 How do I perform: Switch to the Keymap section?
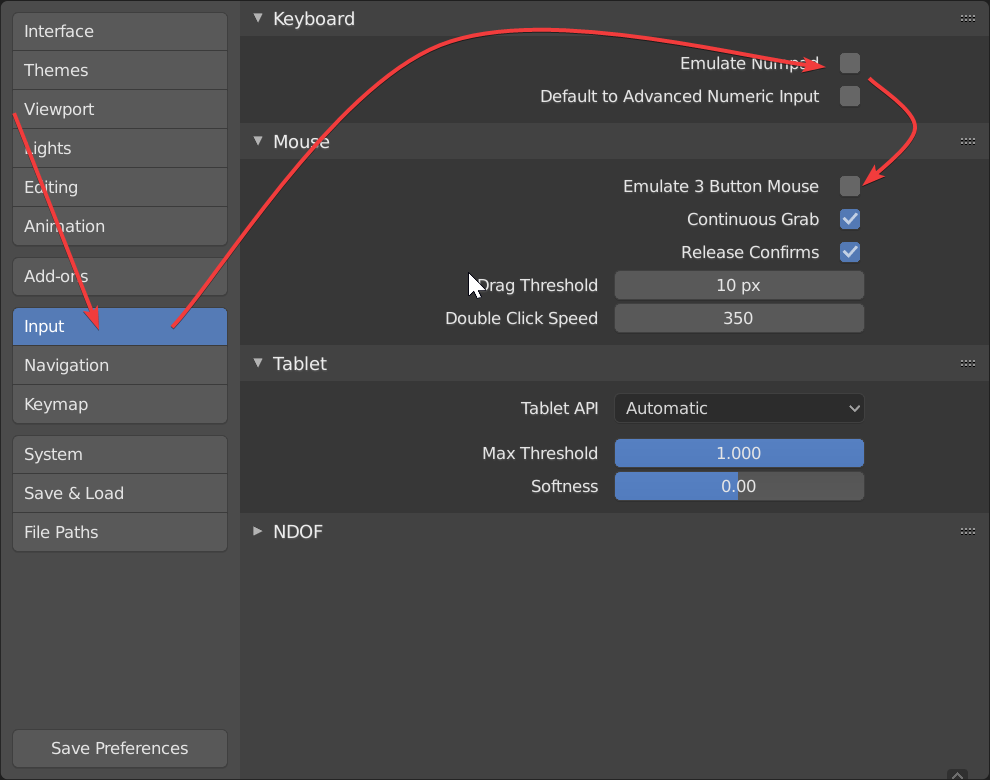pos(119,404)
